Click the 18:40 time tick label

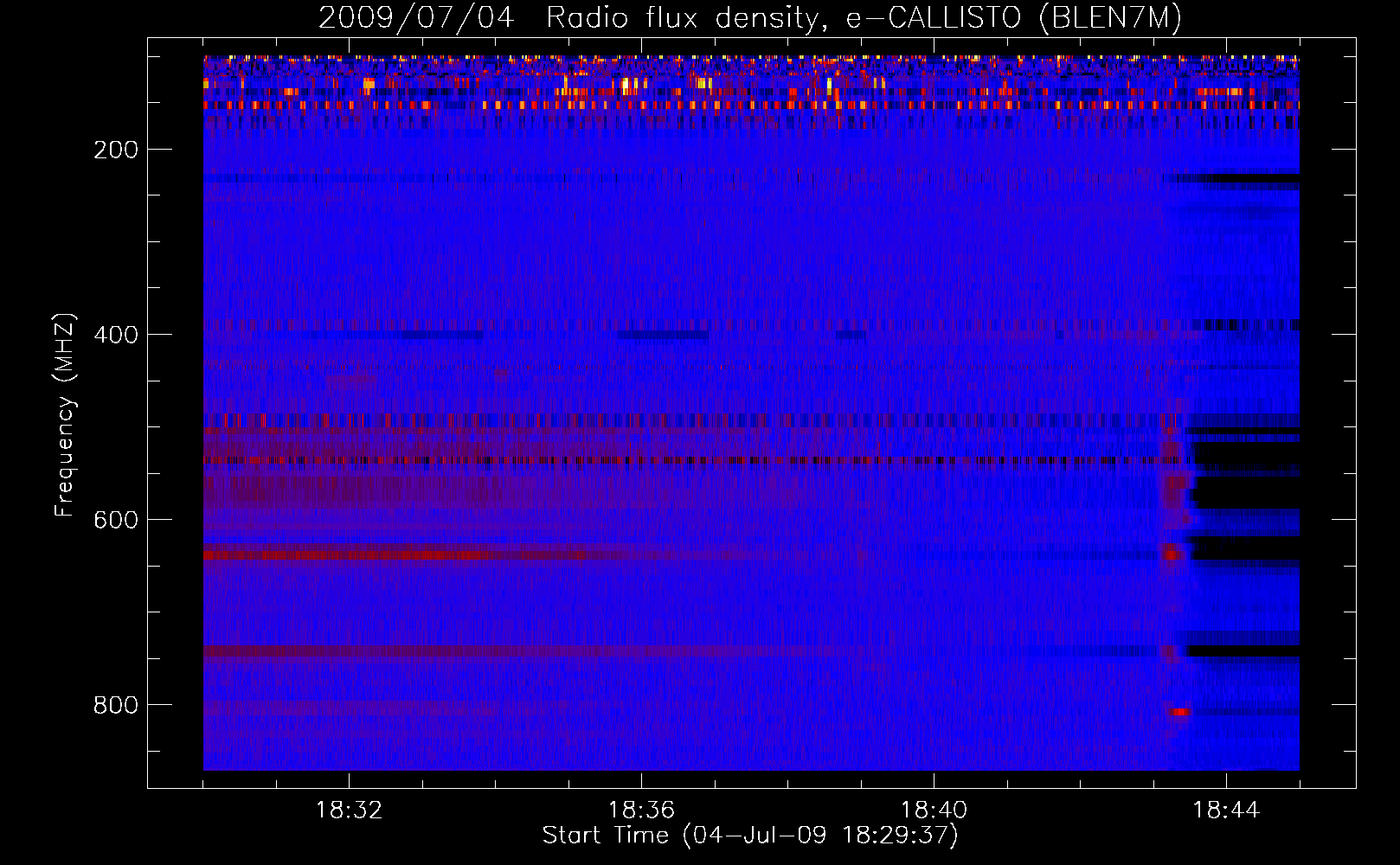(934, 811)
